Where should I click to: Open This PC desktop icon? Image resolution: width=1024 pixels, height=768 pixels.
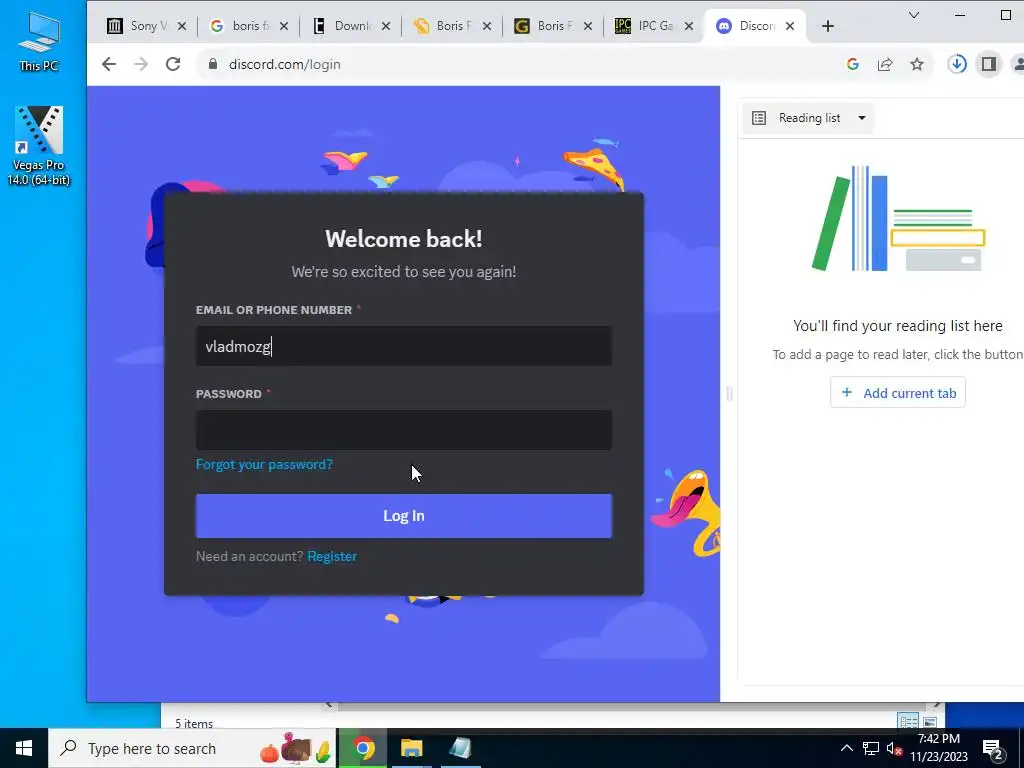[39, 41]
